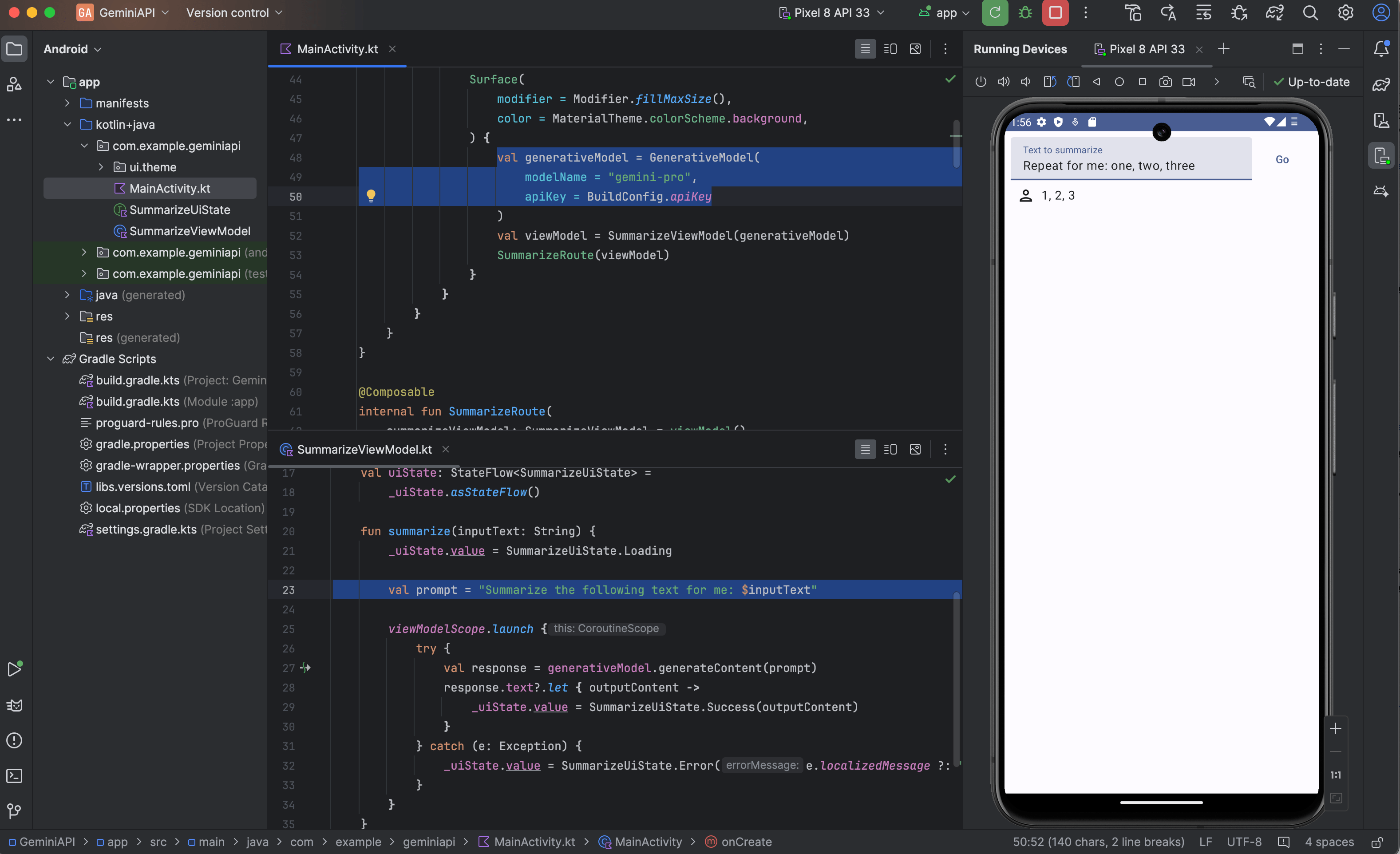Switch MainActivity editor to Split view
This screenshot has width=1400, height=854.
coord(890,49)
